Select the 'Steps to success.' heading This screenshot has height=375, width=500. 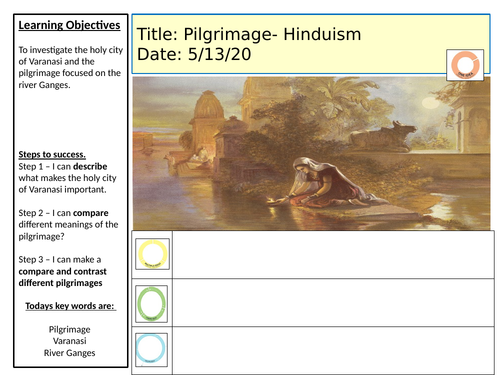pos(52,154)
